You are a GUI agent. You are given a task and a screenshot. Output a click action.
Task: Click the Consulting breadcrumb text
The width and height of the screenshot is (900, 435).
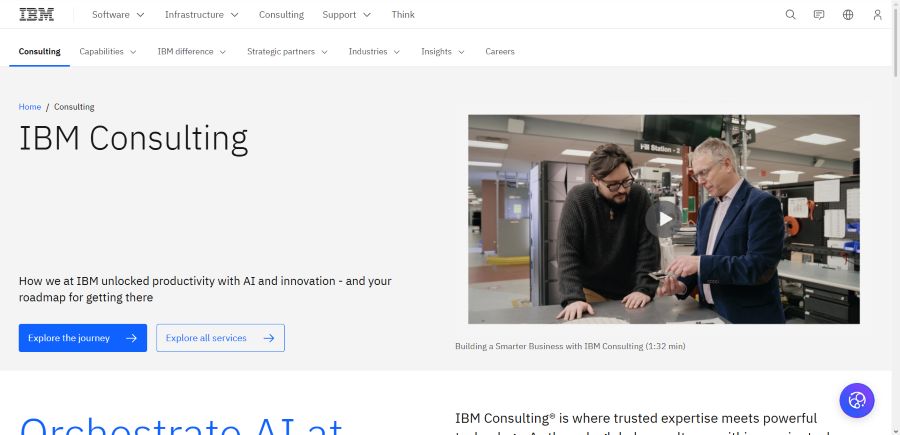pyautogui.click(x=74, y=107)
